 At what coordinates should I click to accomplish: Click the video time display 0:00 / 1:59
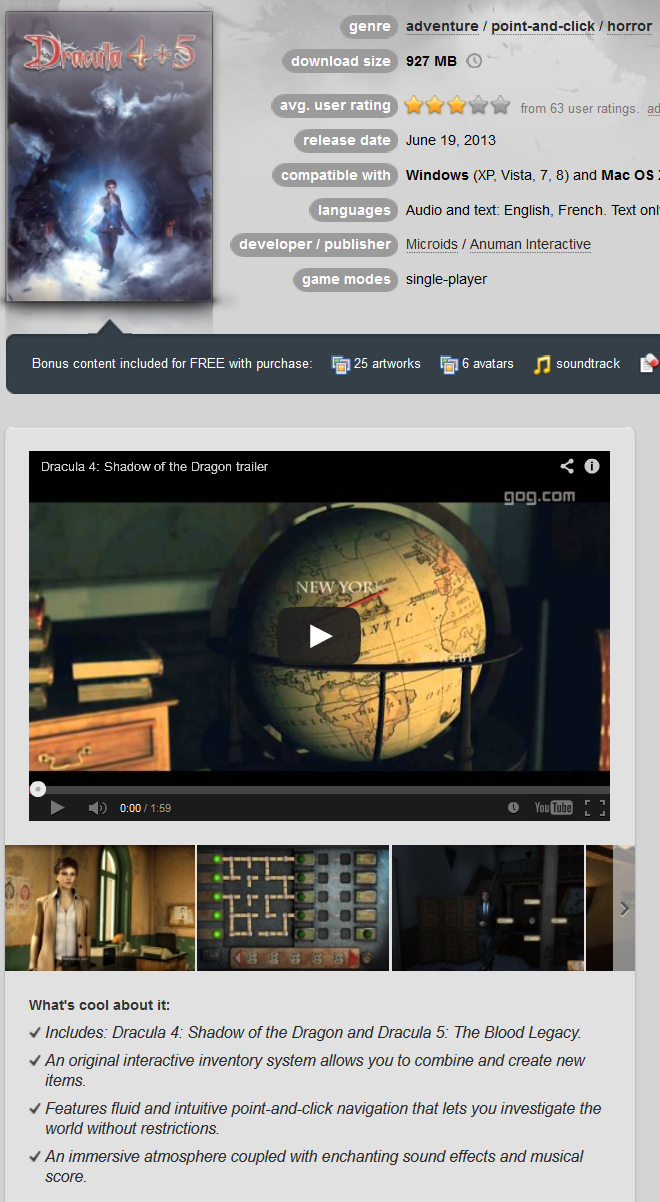click(x=145, y=808)
